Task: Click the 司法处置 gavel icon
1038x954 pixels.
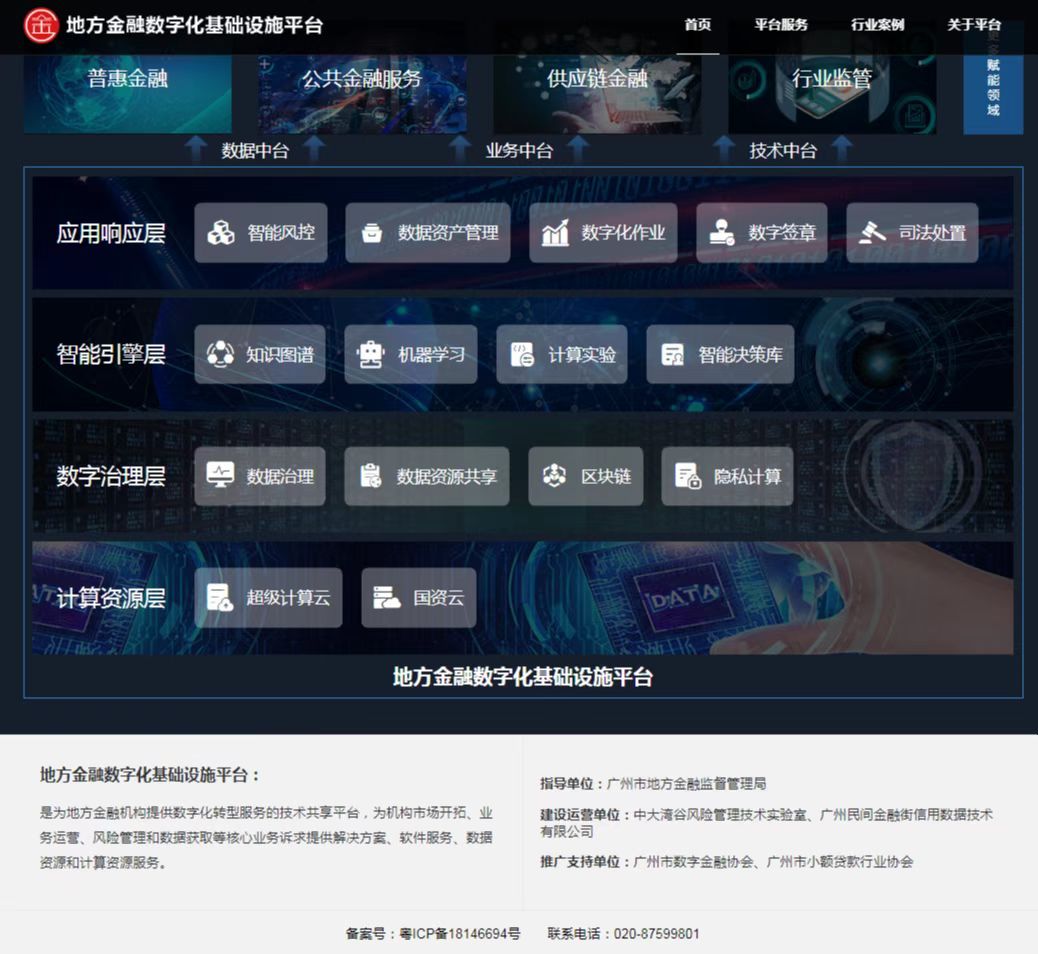Action: [872, 233]
